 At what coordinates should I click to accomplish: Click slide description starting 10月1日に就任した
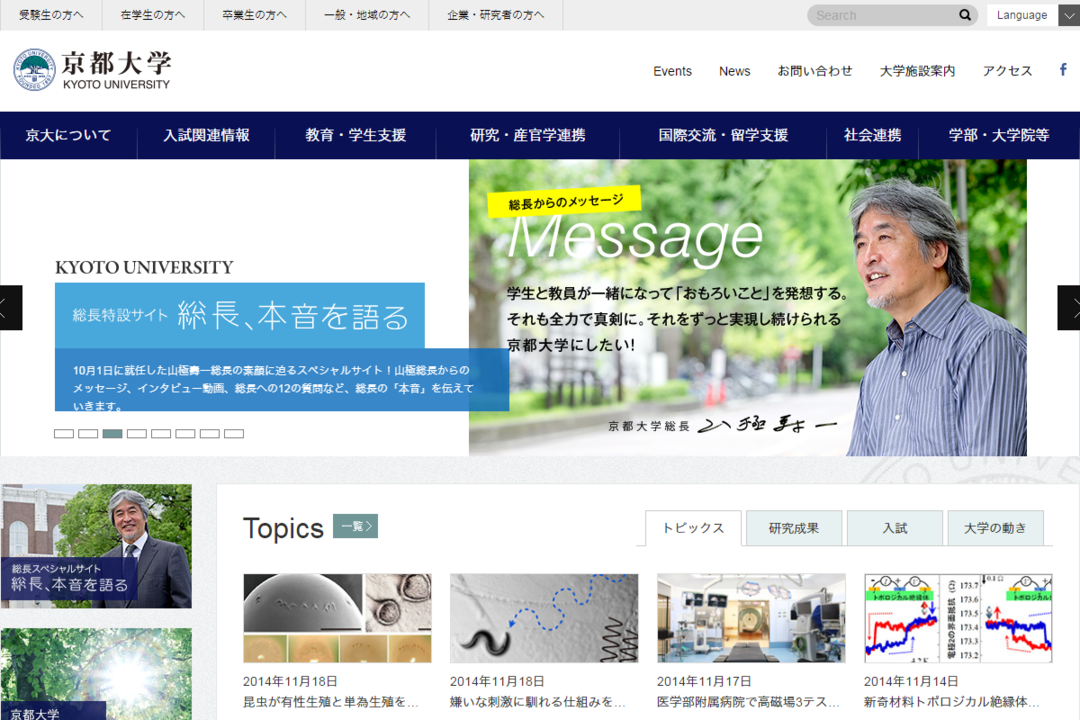coord(274,388)
